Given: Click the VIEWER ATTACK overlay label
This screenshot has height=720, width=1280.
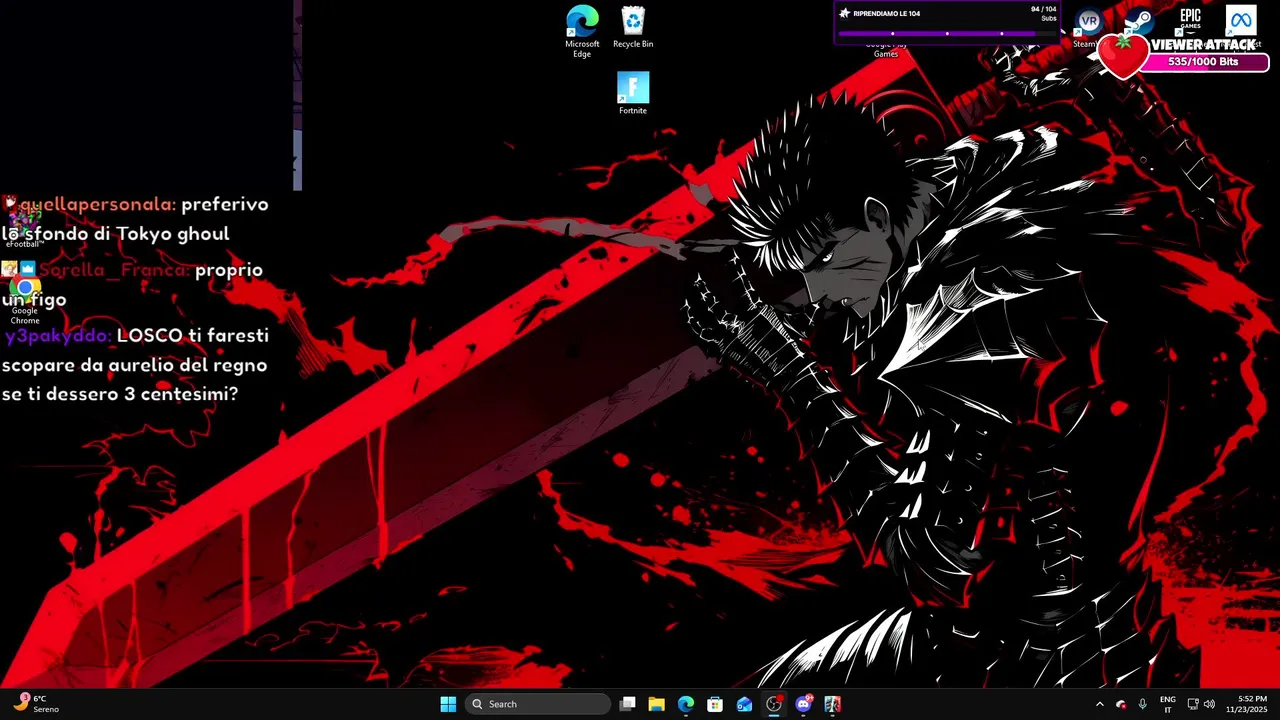Looking at the screenshot, I should pyautogui.click(x=1203, y=45).
